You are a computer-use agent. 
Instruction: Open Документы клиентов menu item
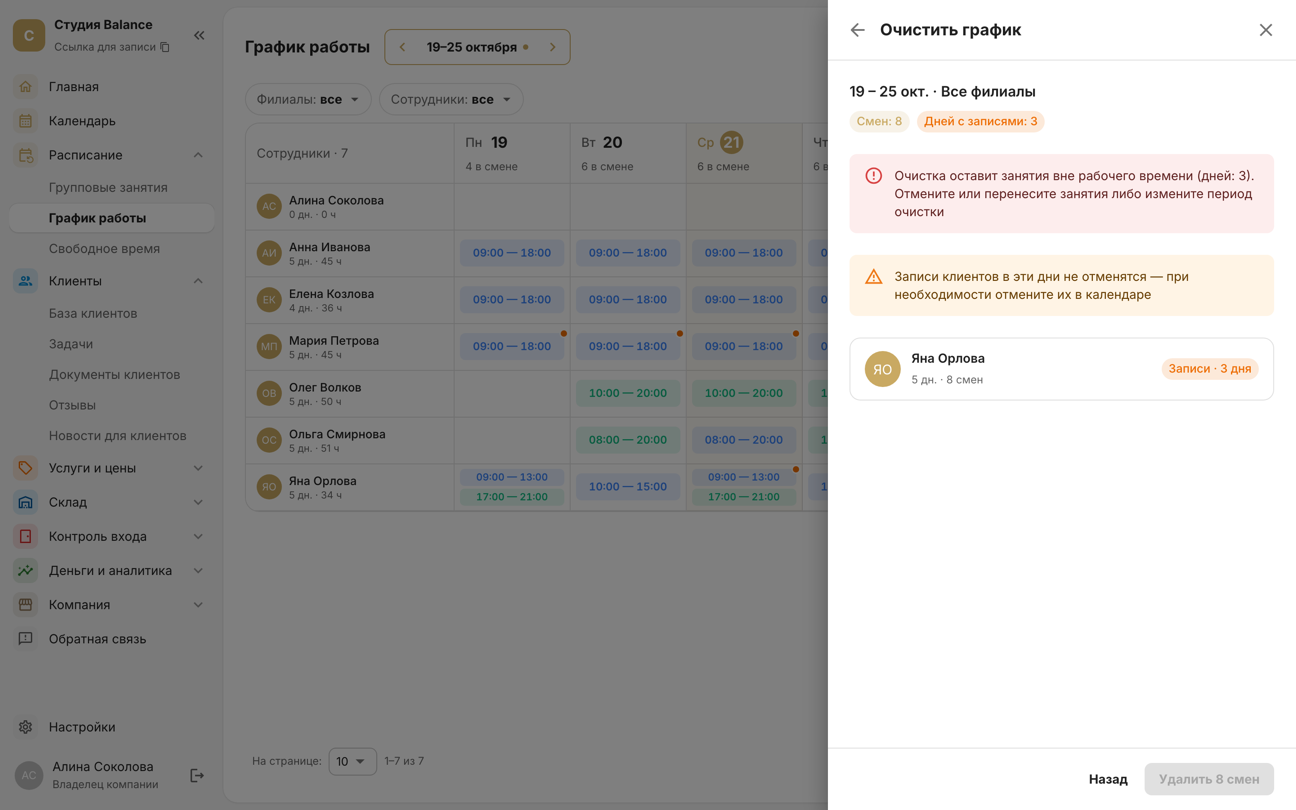(x=114, y=374)
